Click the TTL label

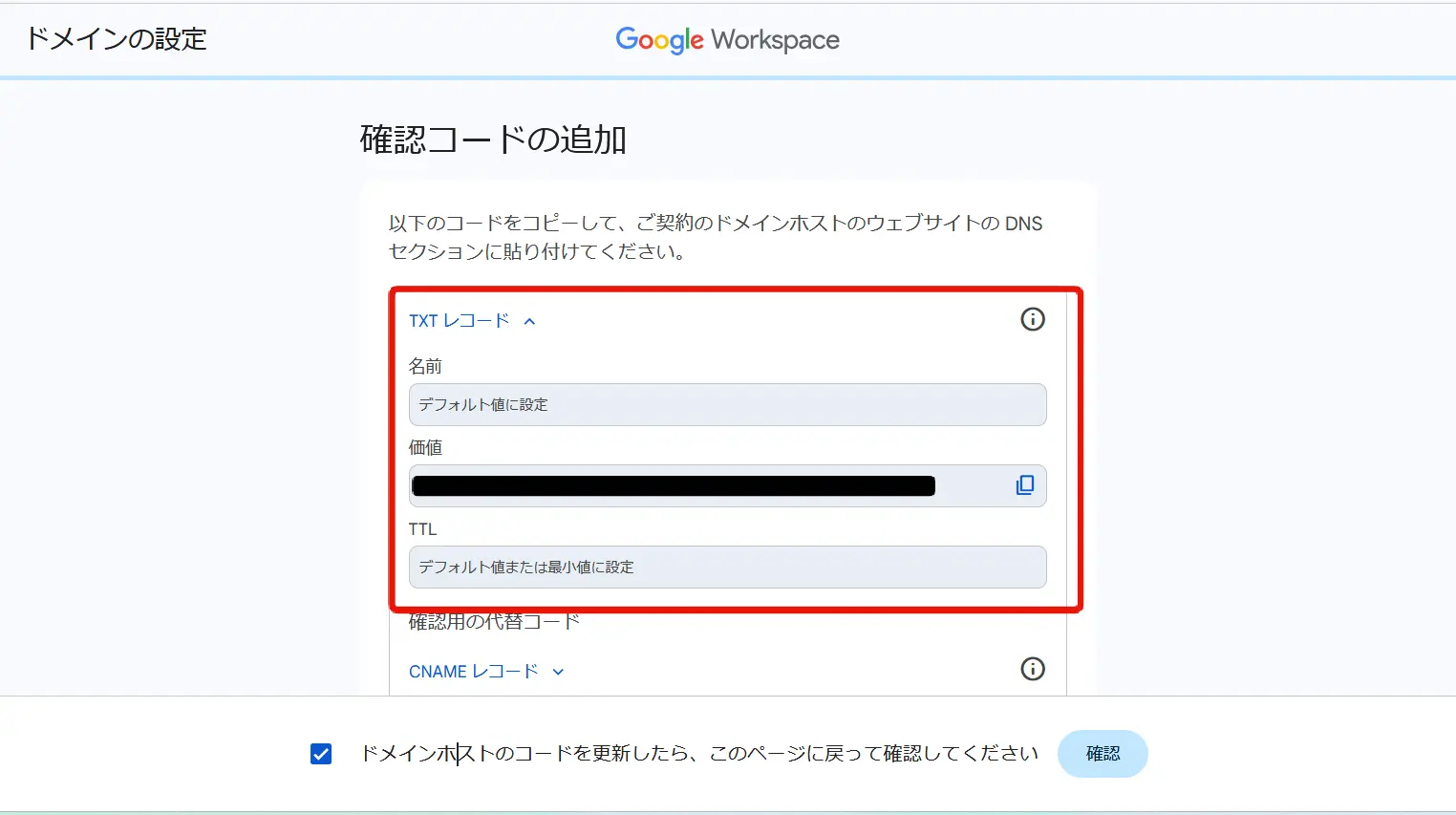click(422, 529)
